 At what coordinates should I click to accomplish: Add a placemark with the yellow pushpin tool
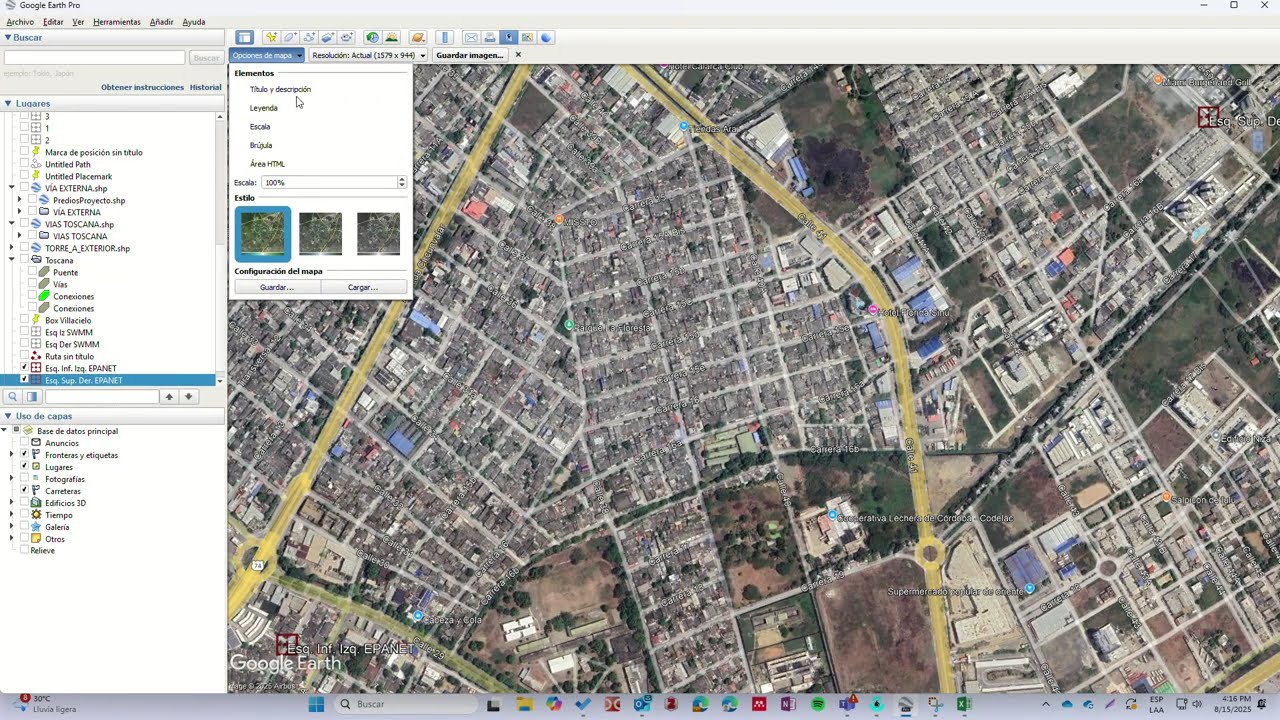coord(271,38)
